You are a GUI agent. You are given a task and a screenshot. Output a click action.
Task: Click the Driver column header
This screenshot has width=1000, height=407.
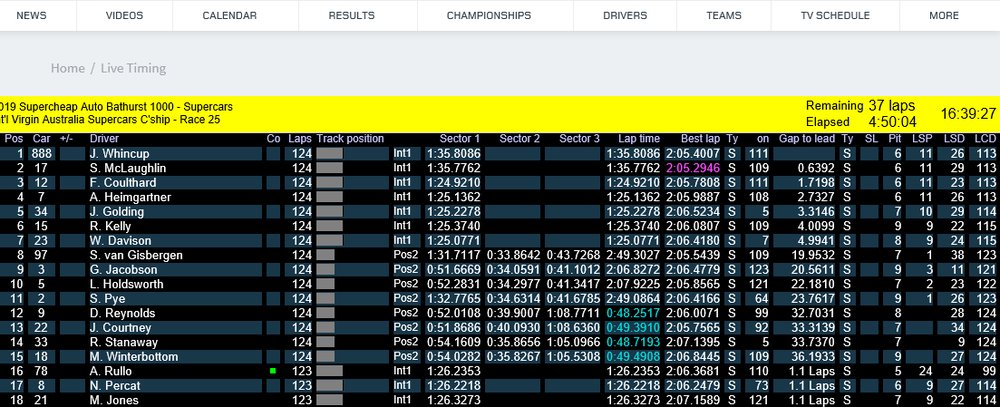pos(104,139)
